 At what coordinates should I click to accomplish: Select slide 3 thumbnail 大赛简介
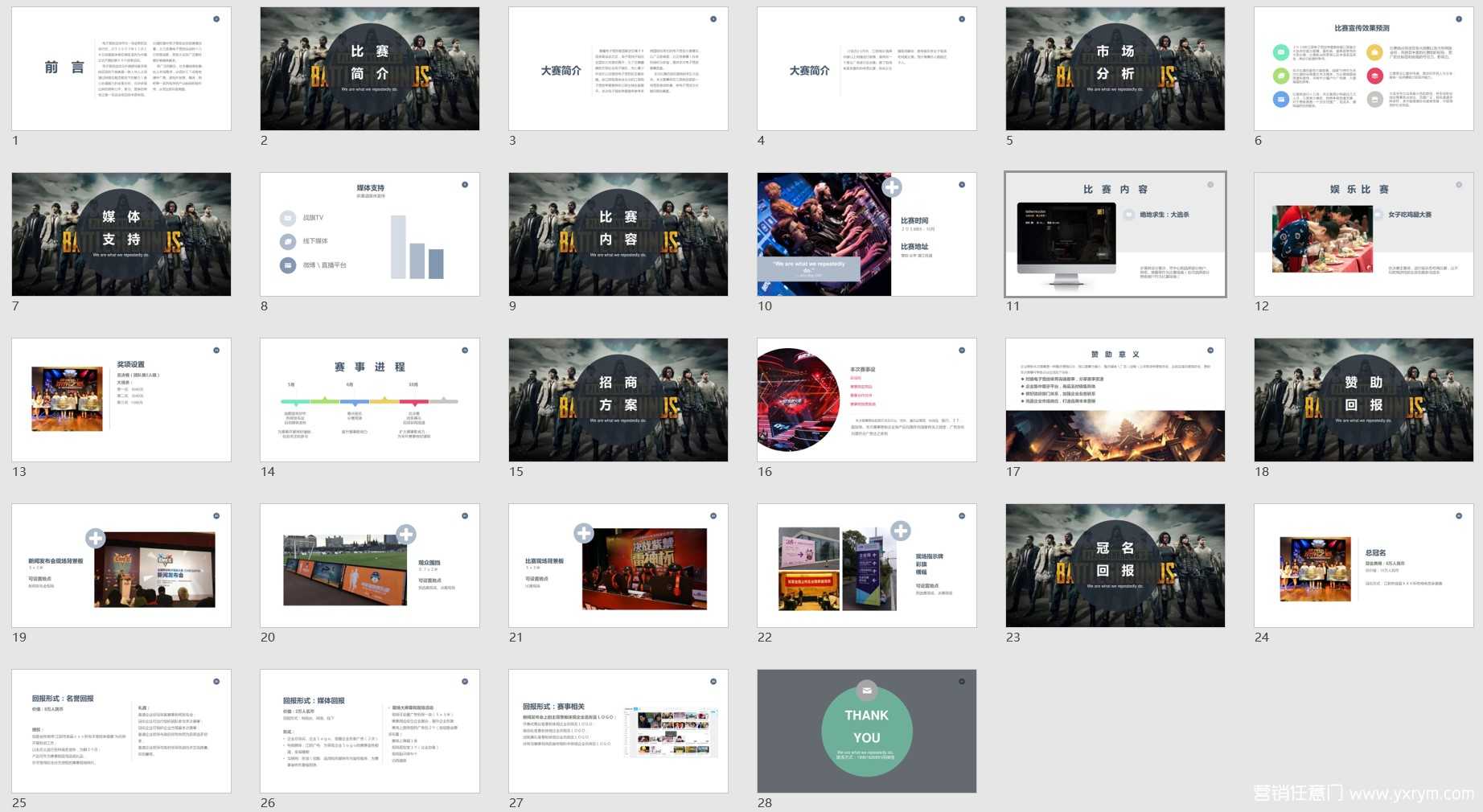618,68
